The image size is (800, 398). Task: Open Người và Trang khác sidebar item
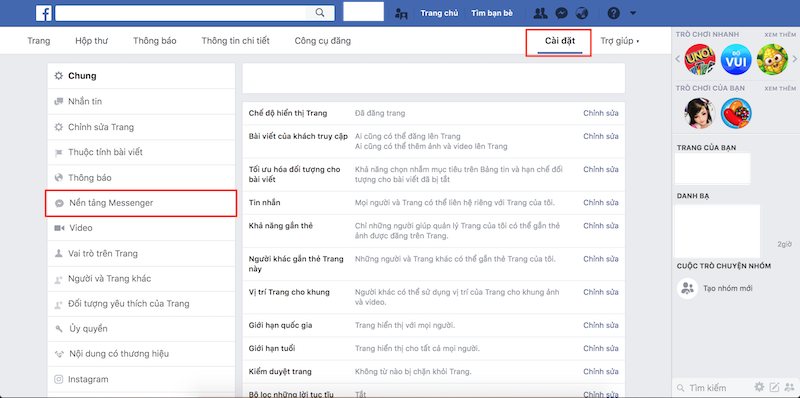point(141,279)
